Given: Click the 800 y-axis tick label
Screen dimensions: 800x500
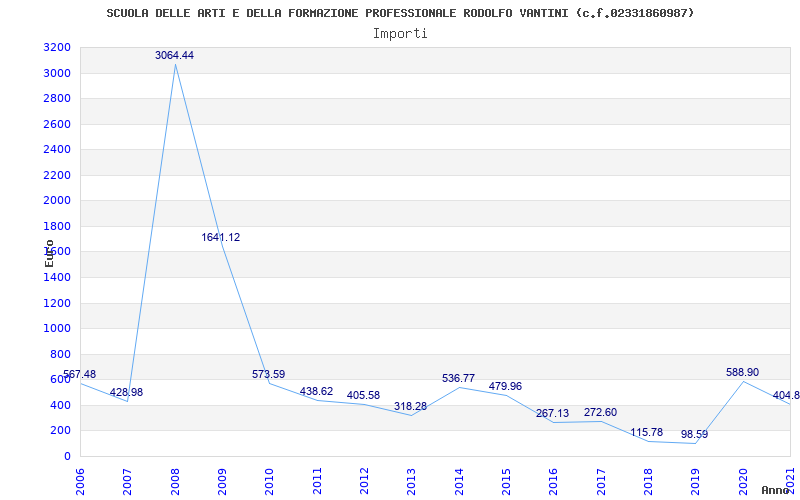Looking at the screenshot, I should coord(60,354).
